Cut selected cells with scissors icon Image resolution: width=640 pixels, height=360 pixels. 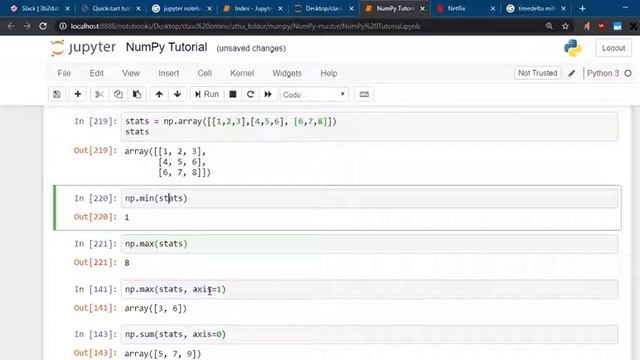(x=99, y=94)
